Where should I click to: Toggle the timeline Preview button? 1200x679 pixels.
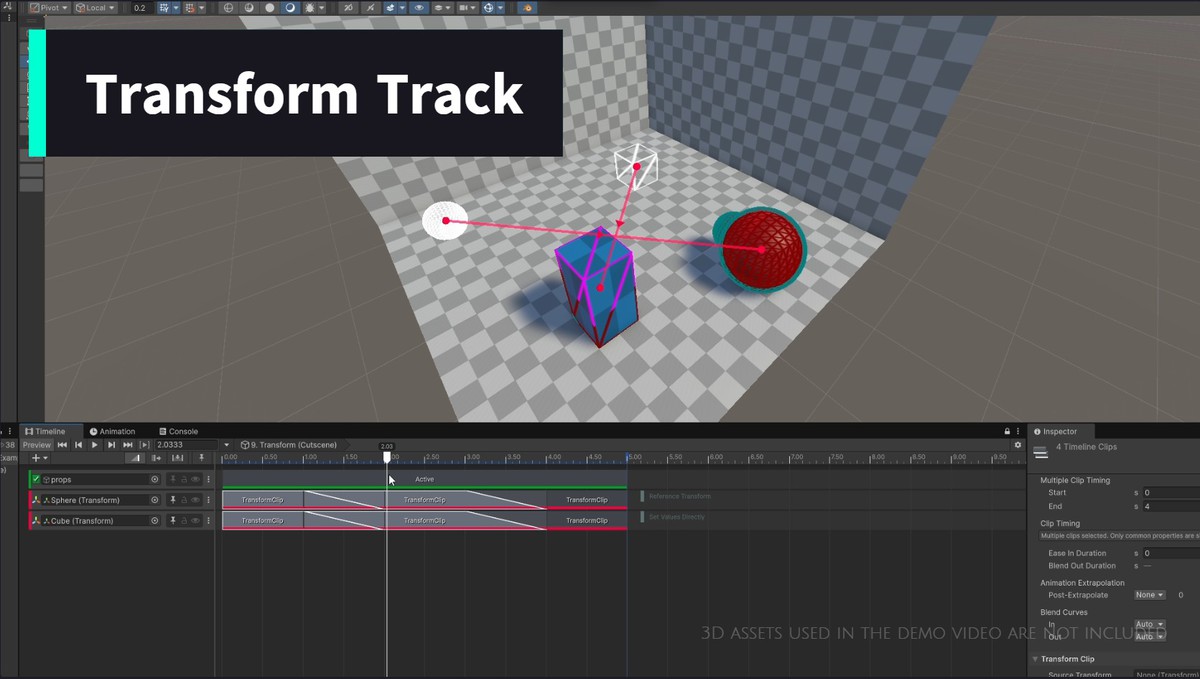pyautogui.click(x=37, y=445)
